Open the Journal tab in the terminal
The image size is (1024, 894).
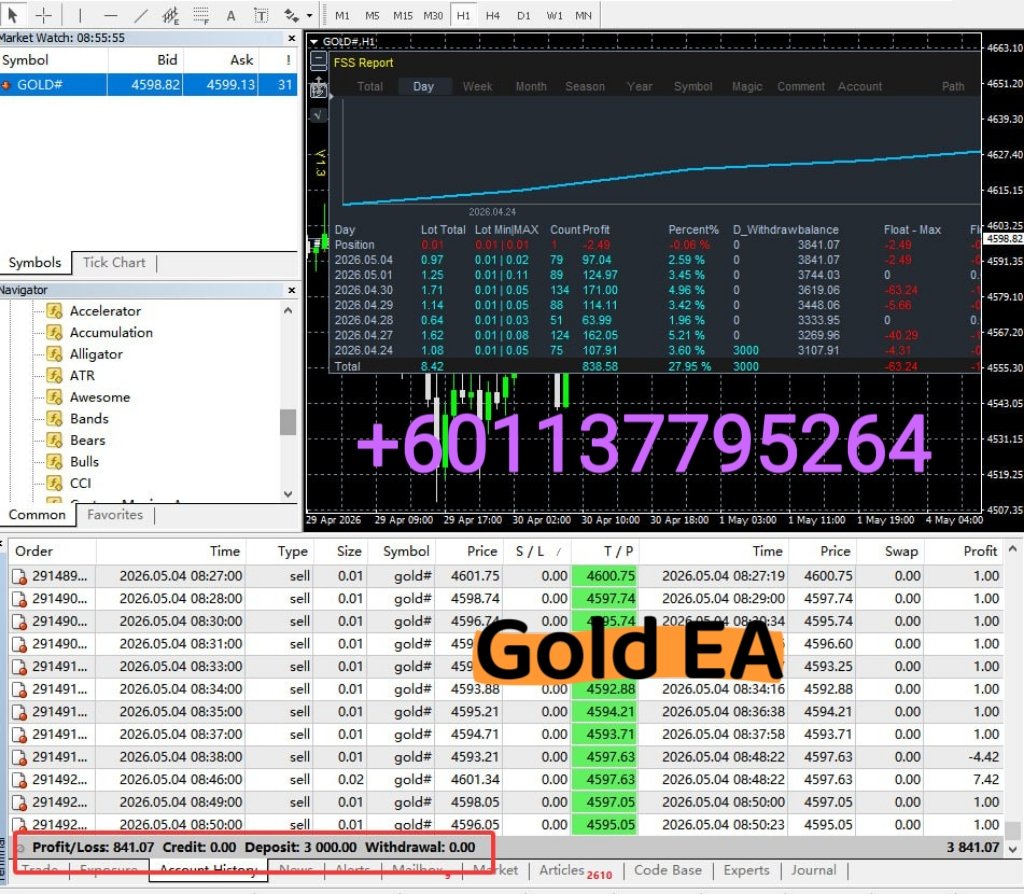(x=813, y=870)
